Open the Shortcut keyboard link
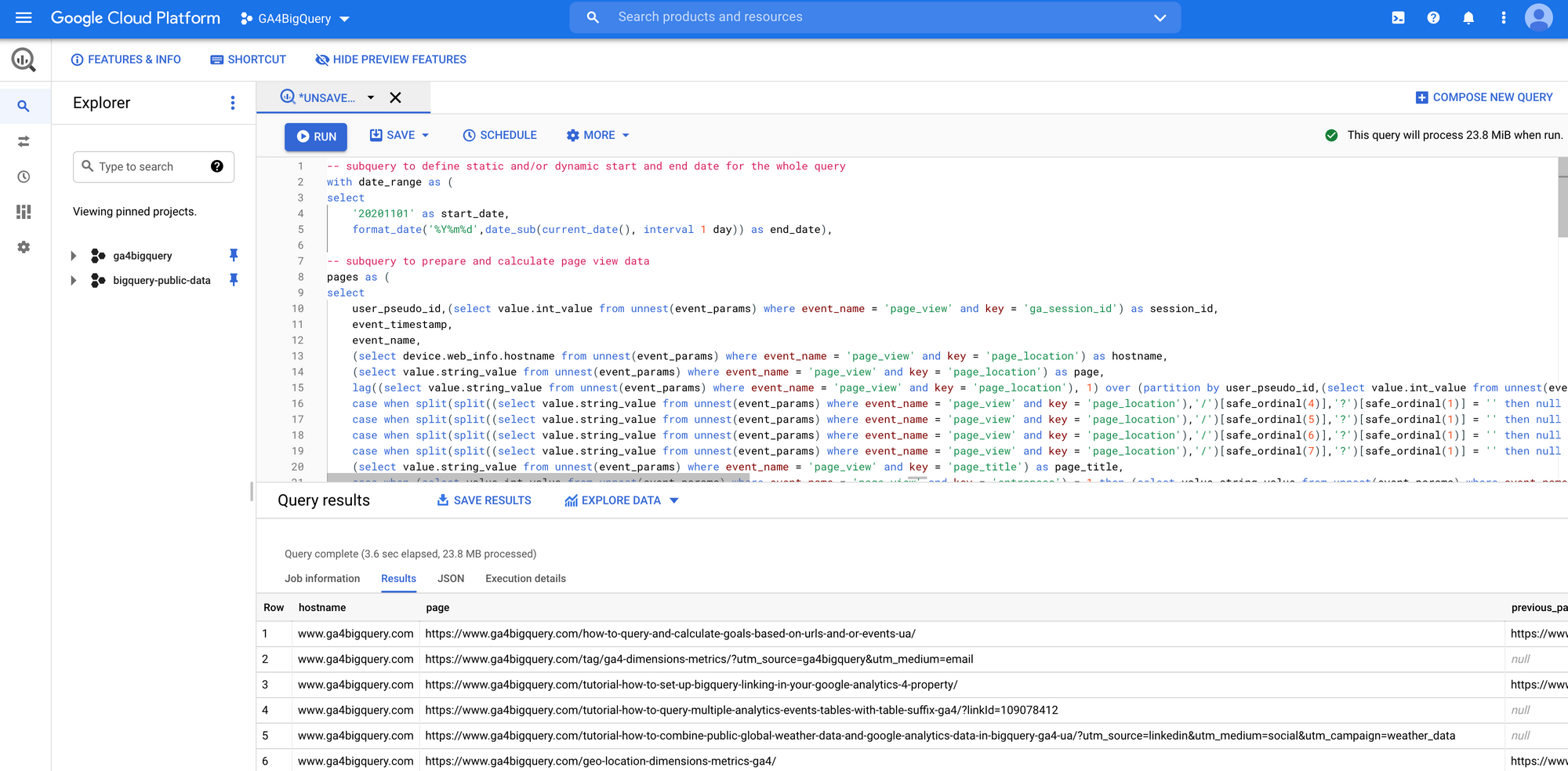 click(x=248, y=60)
